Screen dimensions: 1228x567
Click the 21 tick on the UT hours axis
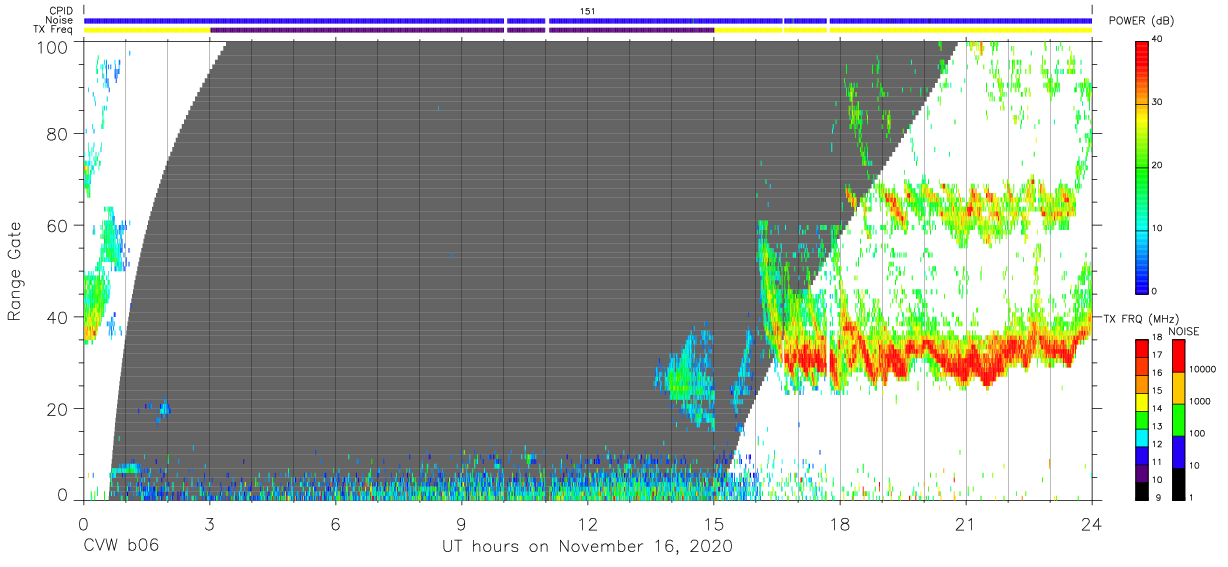(x=965, y=523)
